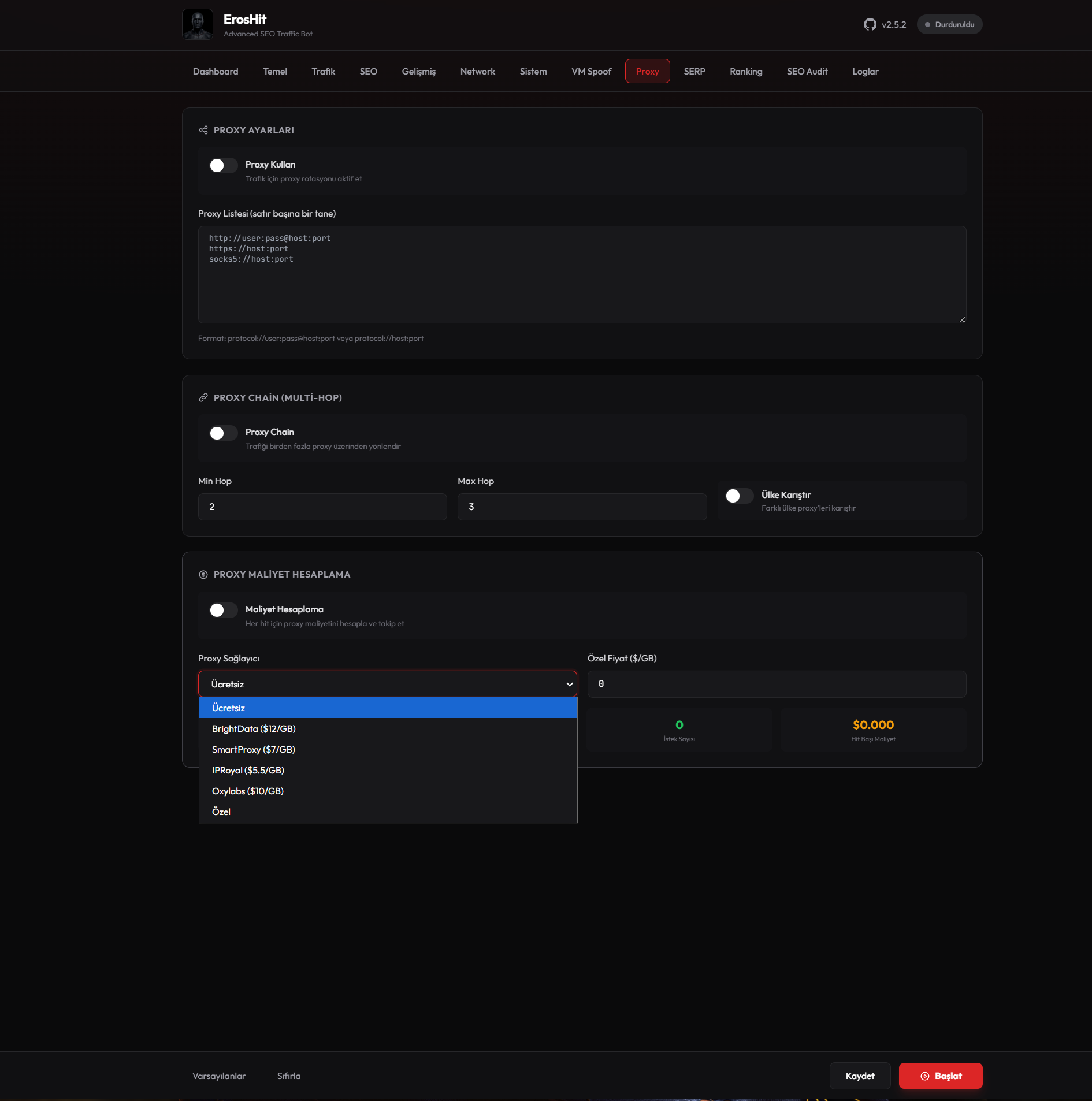Viewport: 1092px width, 1101px height.
Task: Collapse the Proxy Sağlayıcı dropdown
Action: (387, 684)
